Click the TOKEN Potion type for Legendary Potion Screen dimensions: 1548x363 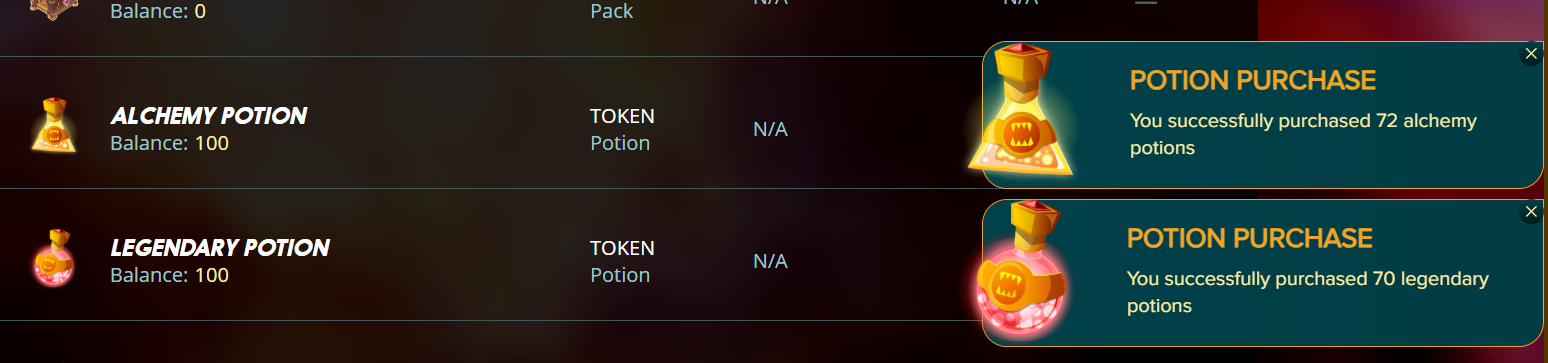(622, 261)
